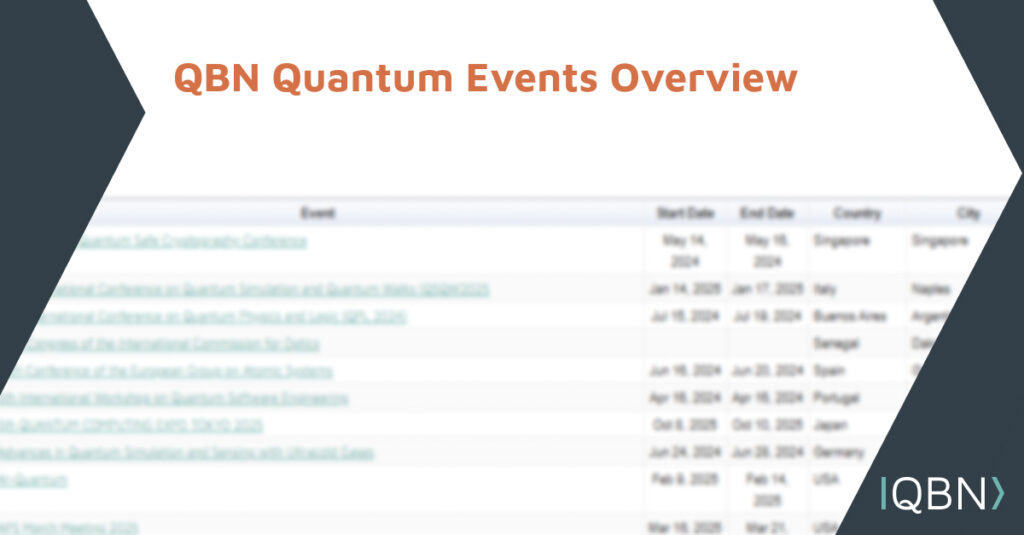This screenshot has height=535, width=1024.
Task: Click the 'Singapore' country cell
Action: [x=842, y=241]
